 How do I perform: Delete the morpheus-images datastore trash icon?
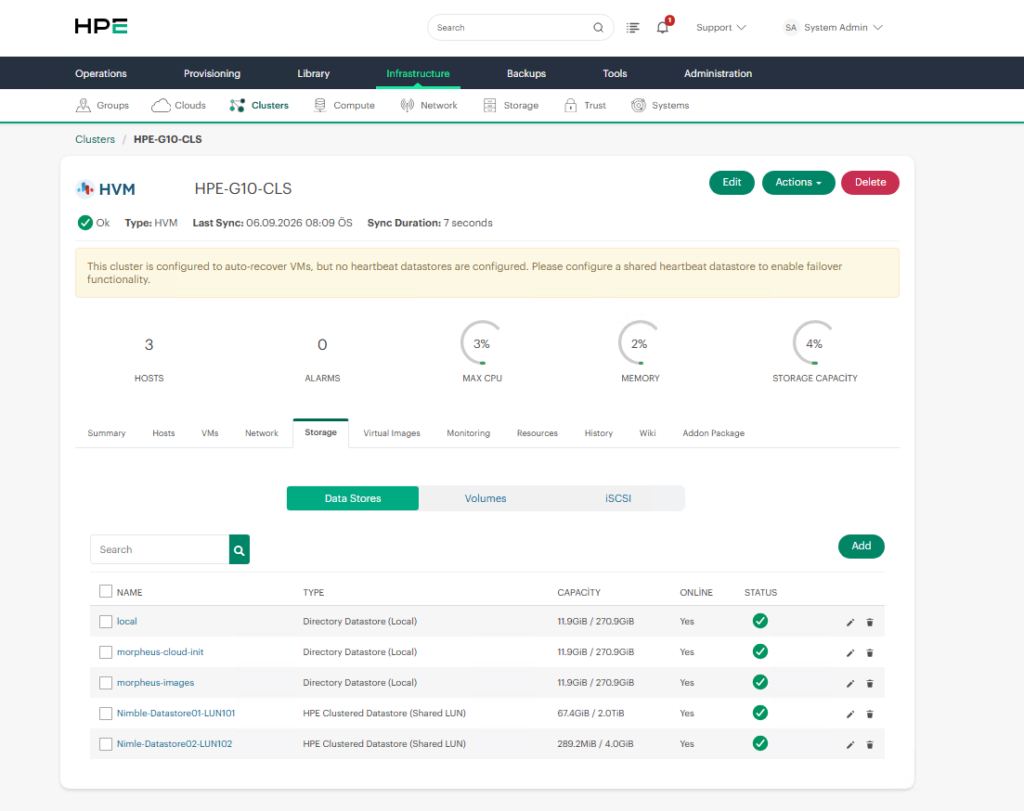pos(870,684)
